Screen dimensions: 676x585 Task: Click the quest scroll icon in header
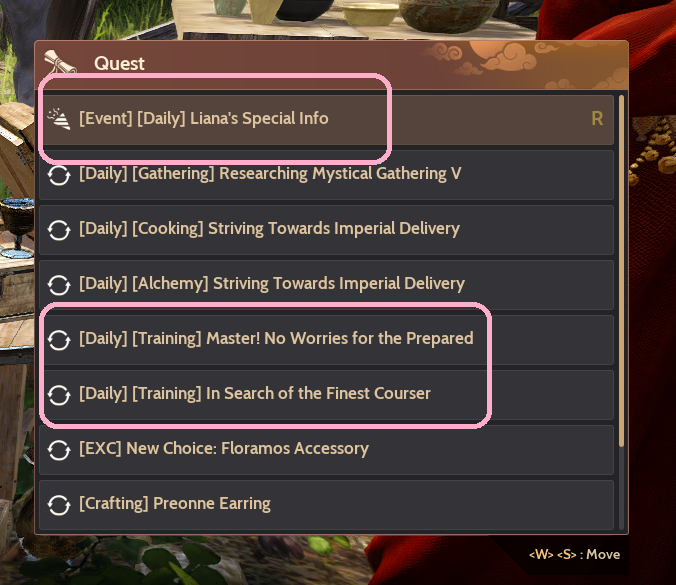tap(61, 63)
